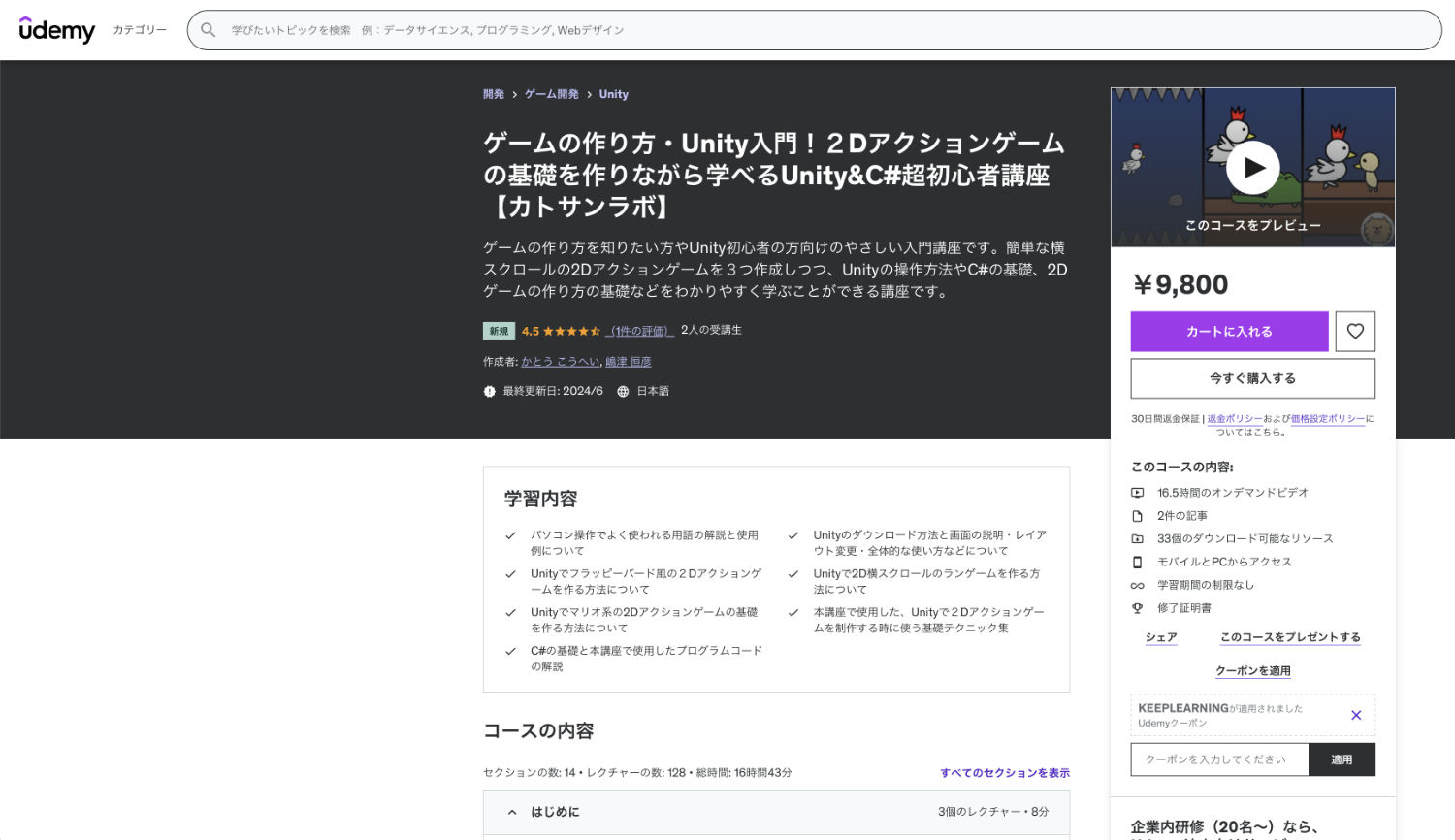The image size is (1455, 840).
Task: Click the star rating icons
Action: click(571, 331)
